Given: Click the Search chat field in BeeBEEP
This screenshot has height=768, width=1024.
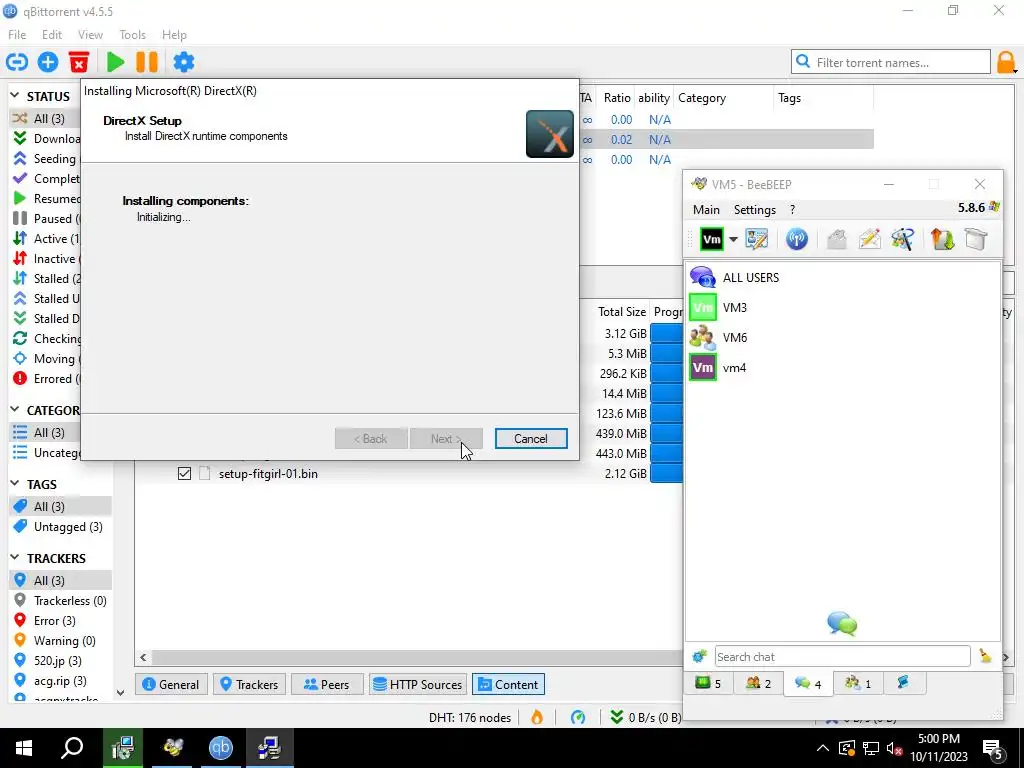Looking at the screenshot, I should [842, 656].
